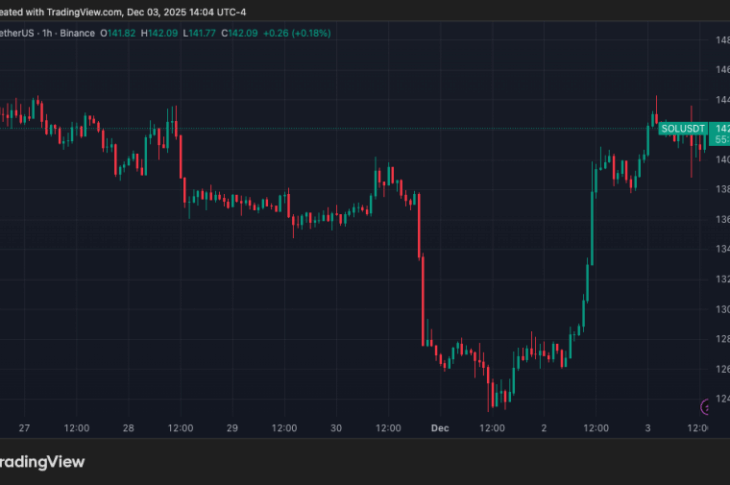Screen dimensions: 730x485
Task: Click the purple event icon near bottom right
Action: coord(709,405)
